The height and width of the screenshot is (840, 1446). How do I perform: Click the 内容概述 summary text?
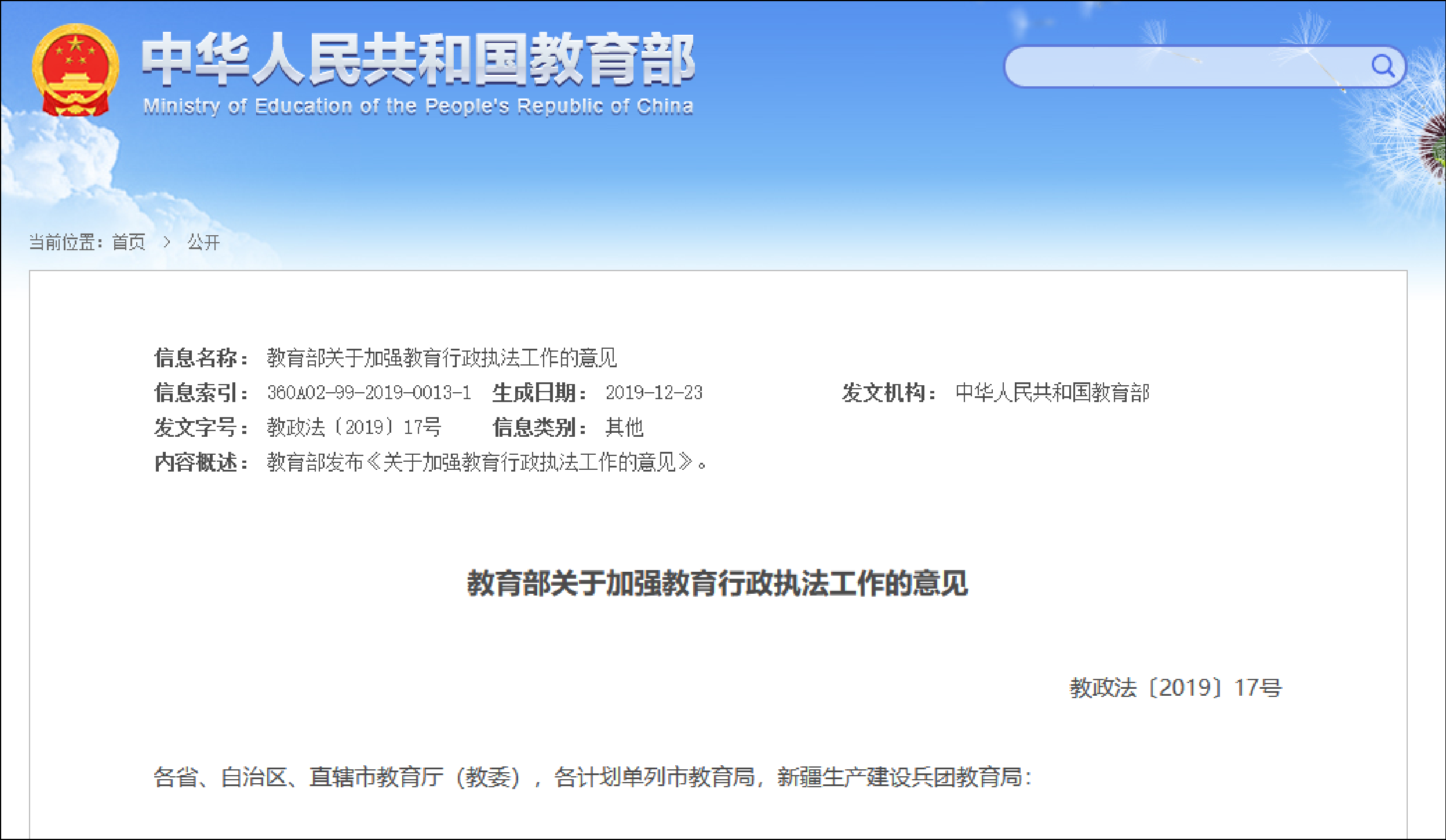coord(487,462)
